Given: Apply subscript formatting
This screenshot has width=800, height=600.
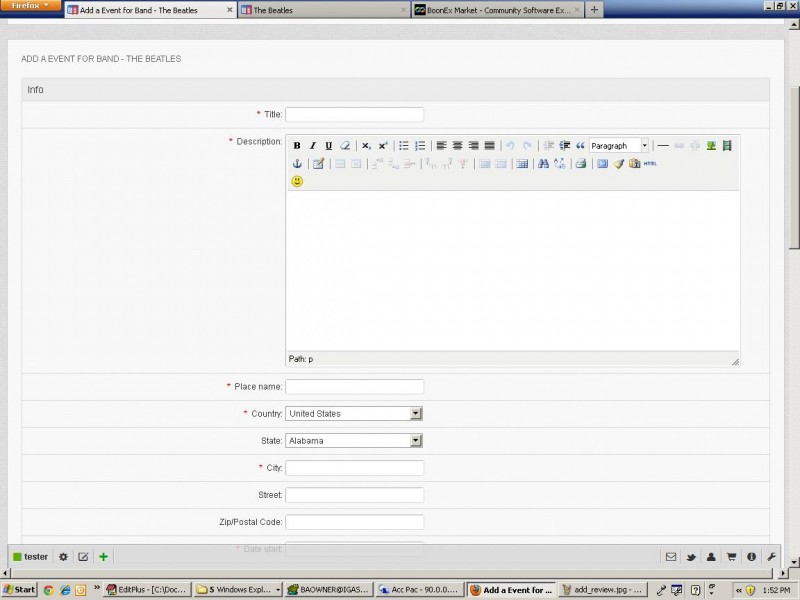Looking at the screenshot, I should (366, 145).
